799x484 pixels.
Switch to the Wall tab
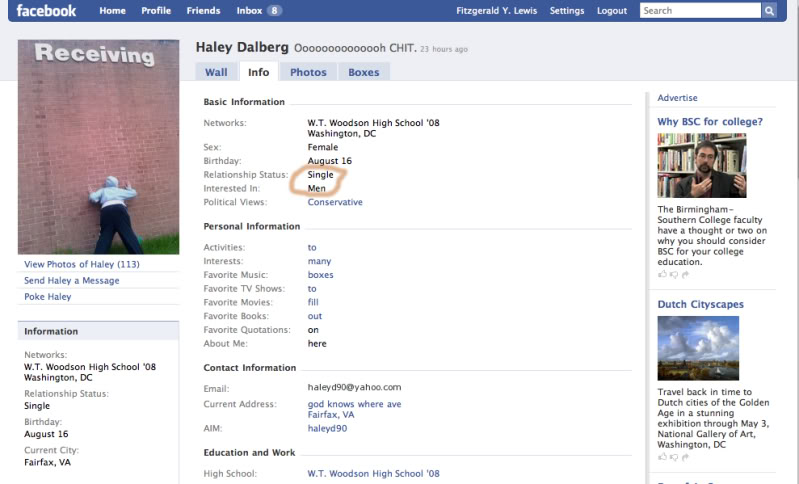pos(216,72)
